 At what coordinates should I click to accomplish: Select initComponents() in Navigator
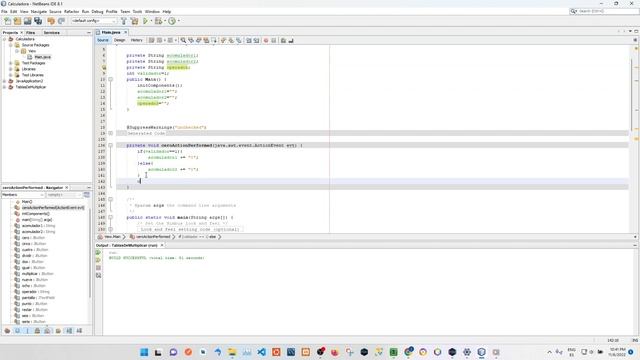[36, 213]
